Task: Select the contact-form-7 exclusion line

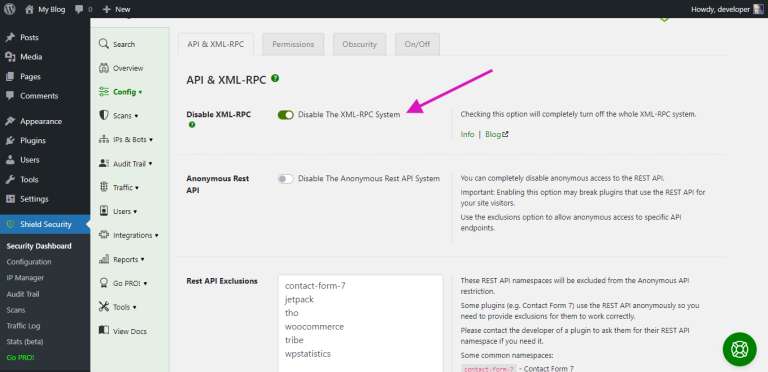Action: [315, 286]
